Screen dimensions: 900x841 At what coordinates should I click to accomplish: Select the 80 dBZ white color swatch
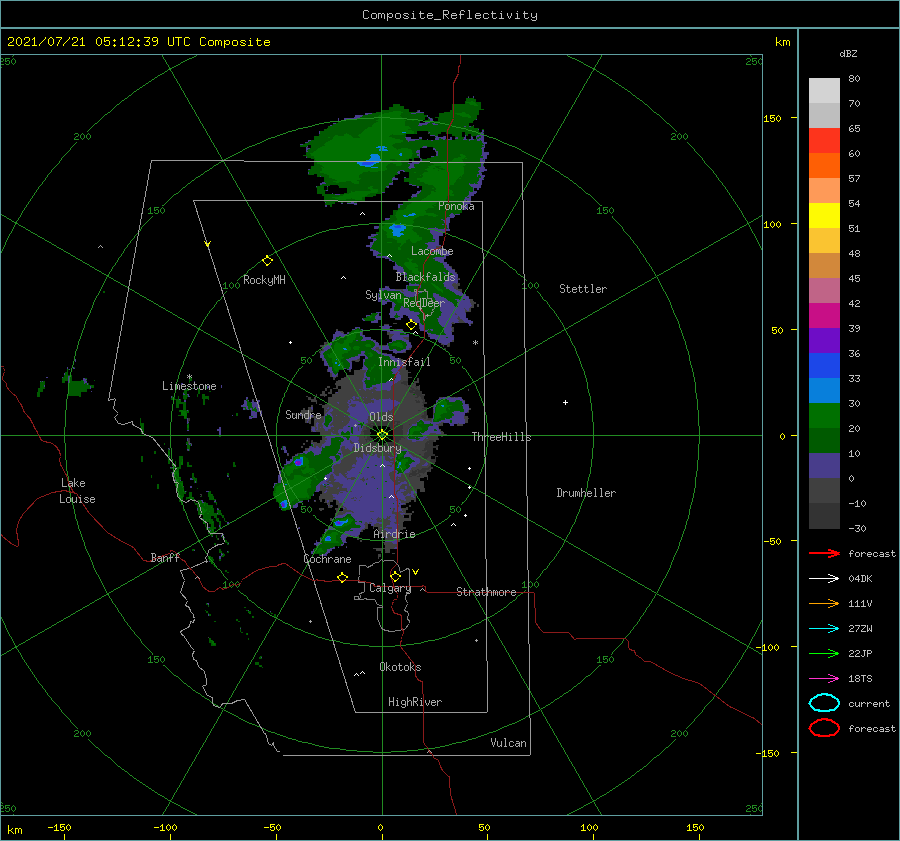pos(824,91)
